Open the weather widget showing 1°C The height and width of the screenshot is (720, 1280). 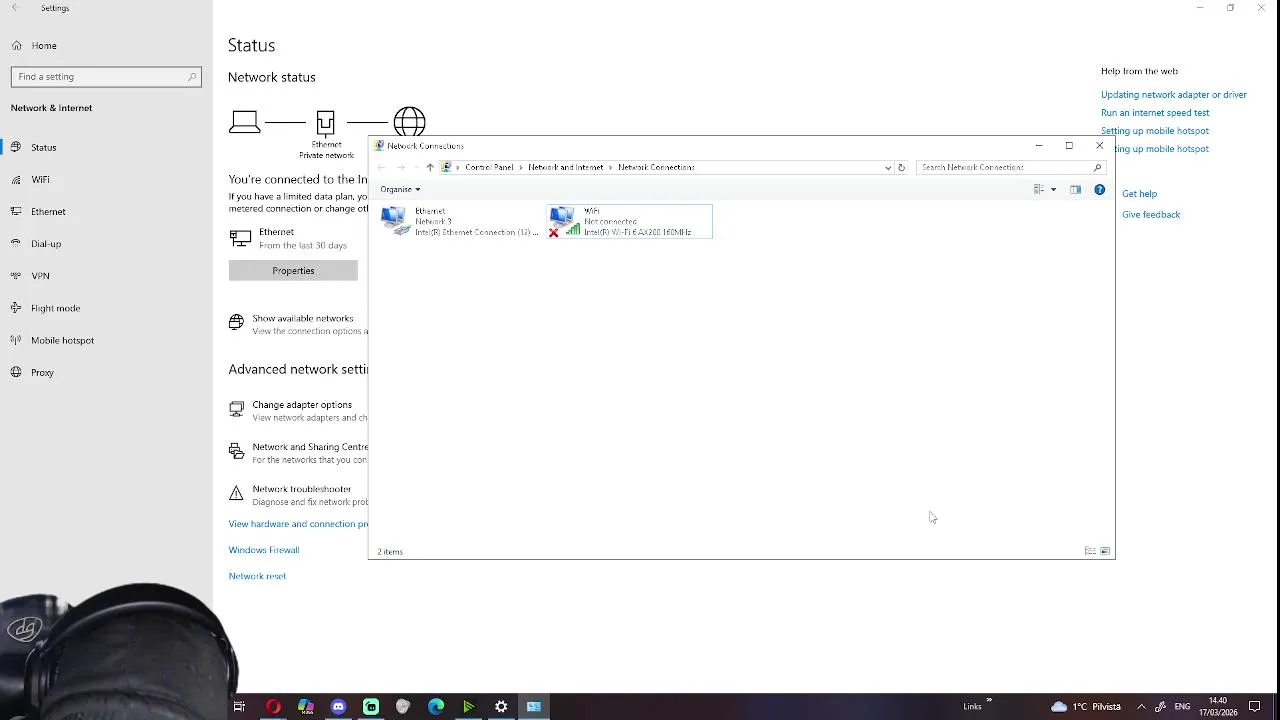[1086, 707]
